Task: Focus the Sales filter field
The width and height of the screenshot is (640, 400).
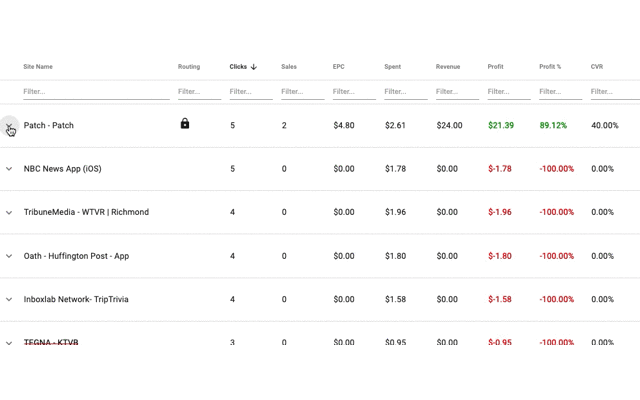Action: click(303, 92)
